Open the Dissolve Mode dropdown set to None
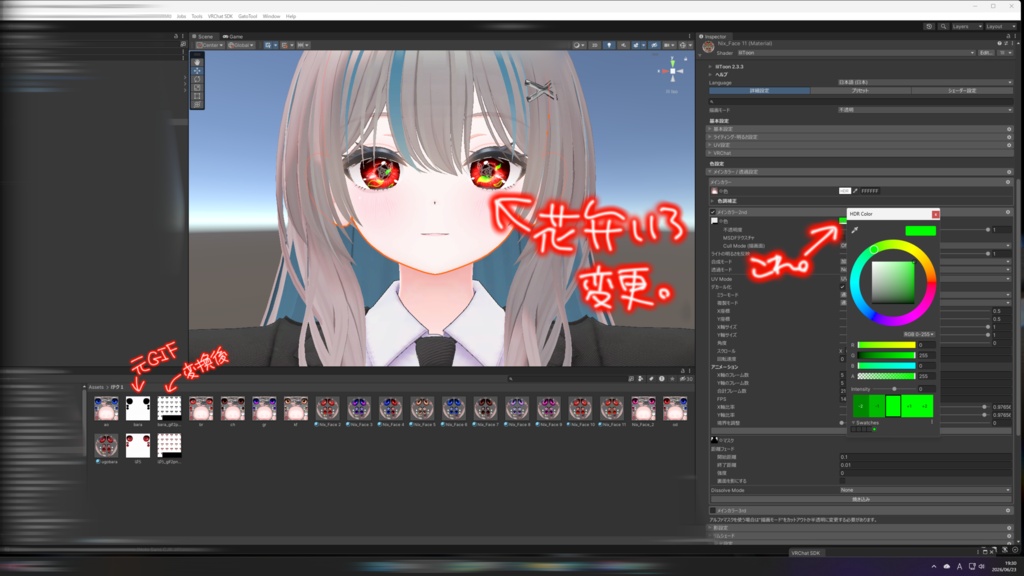The height and width of the screenshot is (576, 1024). click(x=925, y=490)
